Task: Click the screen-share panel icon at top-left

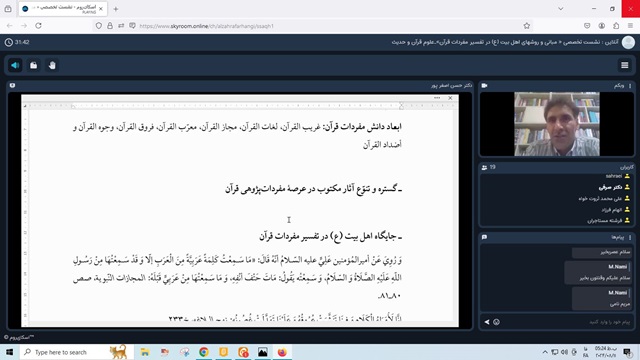Action: pos(12,86)
